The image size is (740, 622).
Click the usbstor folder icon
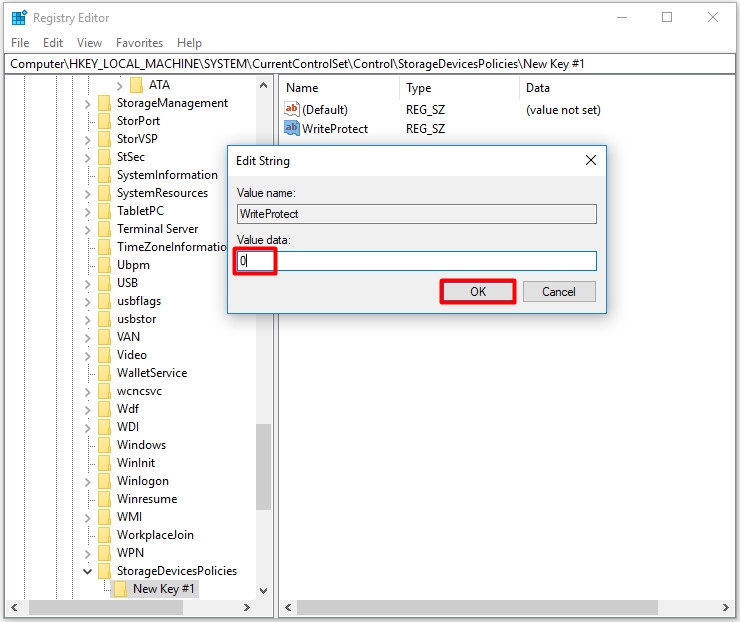(x=104, y=319)
